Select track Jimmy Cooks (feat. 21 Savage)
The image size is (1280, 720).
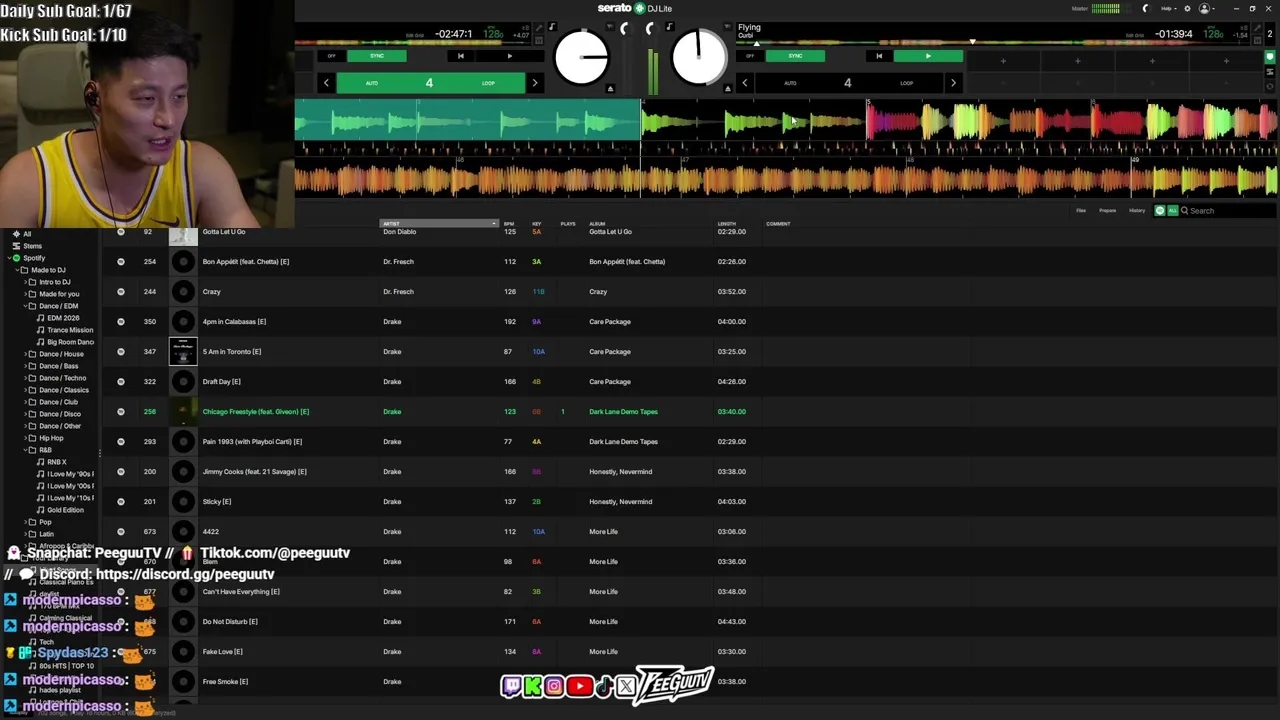coord(254,472)
